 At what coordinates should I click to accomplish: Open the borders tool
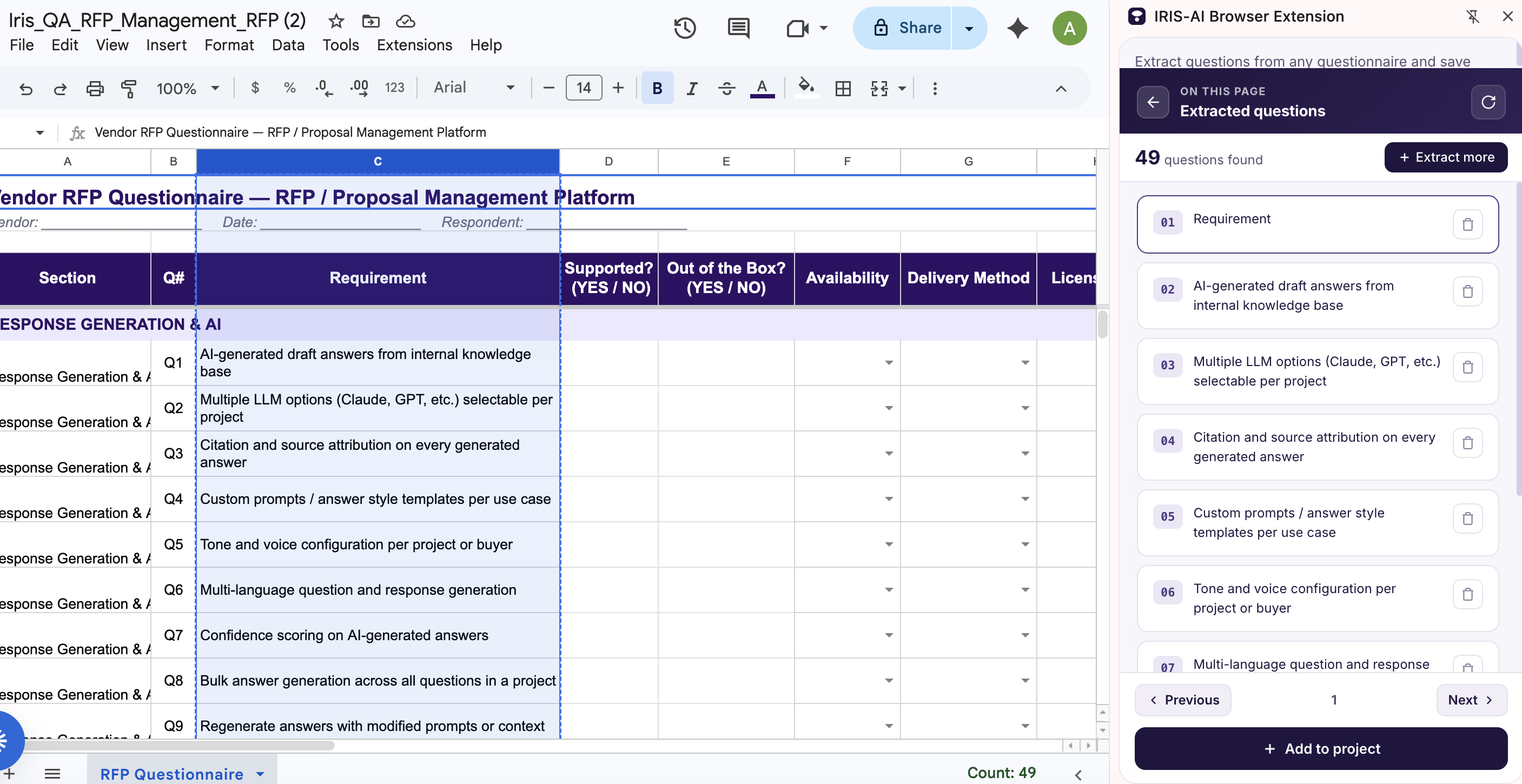click(843, 88)
